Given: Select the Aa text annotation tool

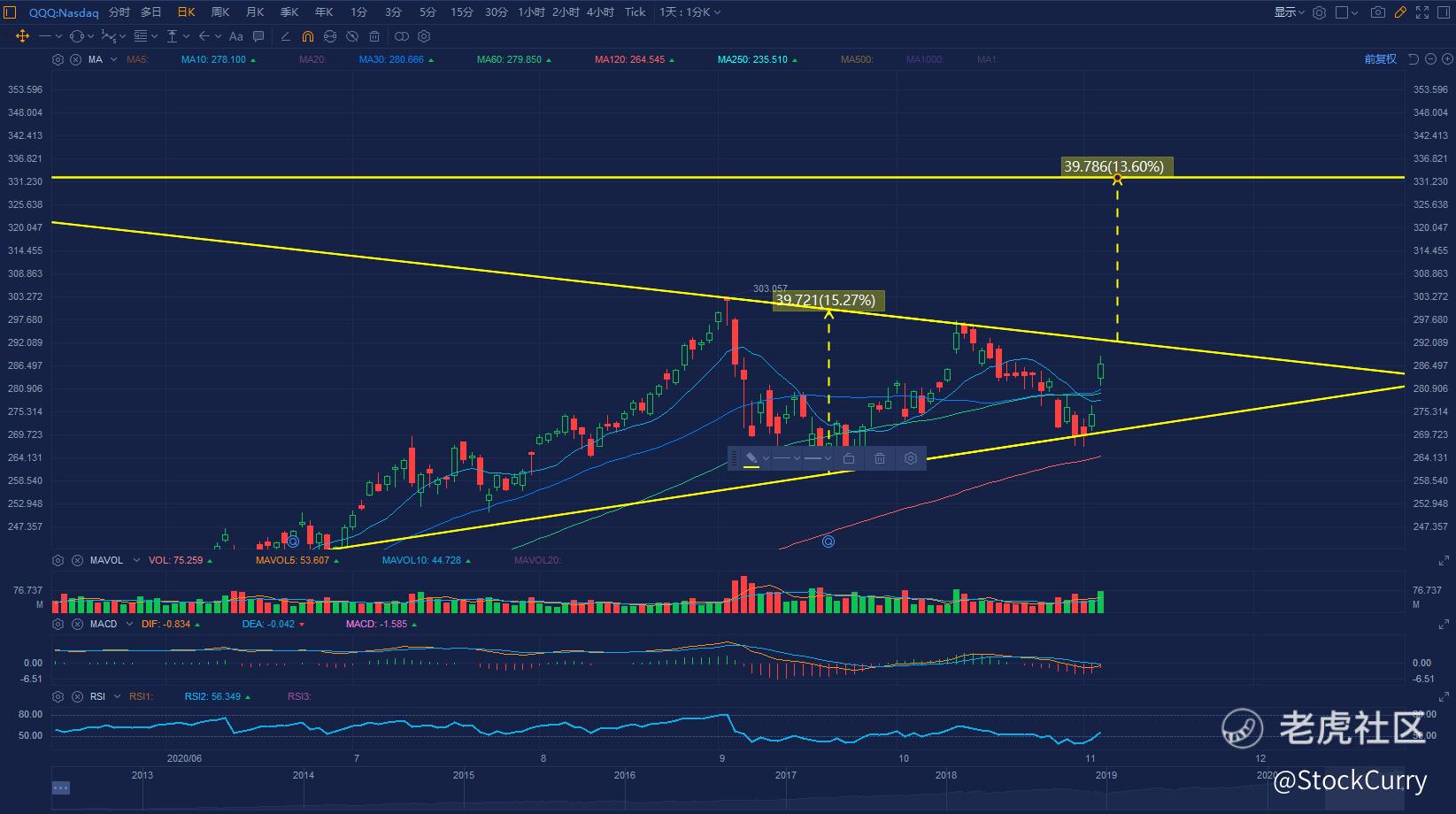Looking at the screenshot, I should pyautogui.click(x=235, y=36).
